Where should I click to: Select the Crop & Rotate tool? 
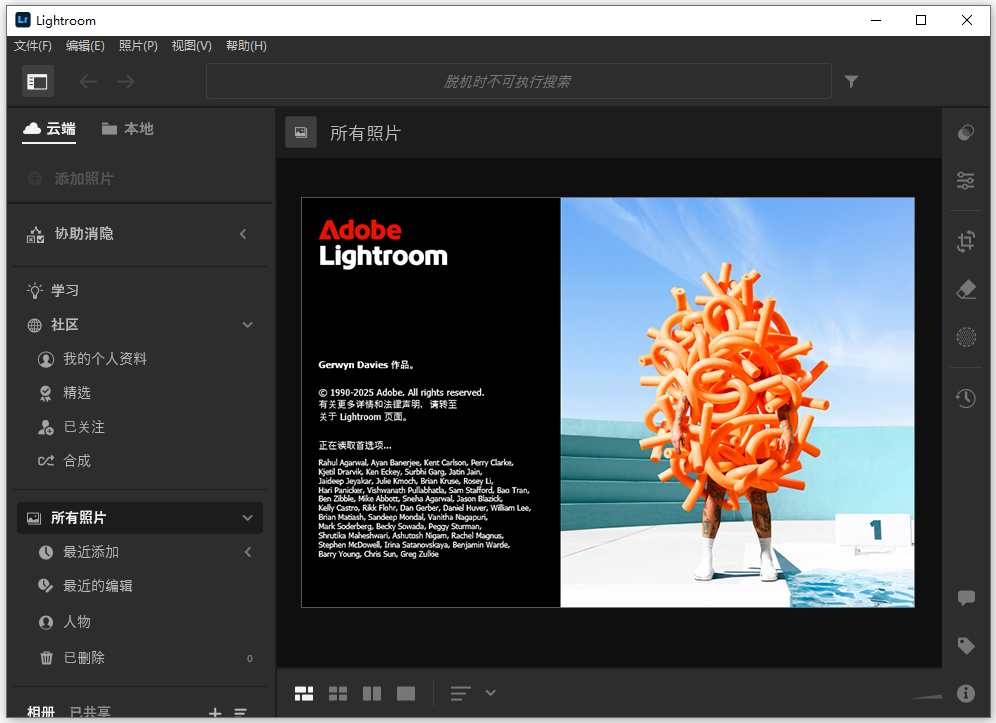point(964,241)
